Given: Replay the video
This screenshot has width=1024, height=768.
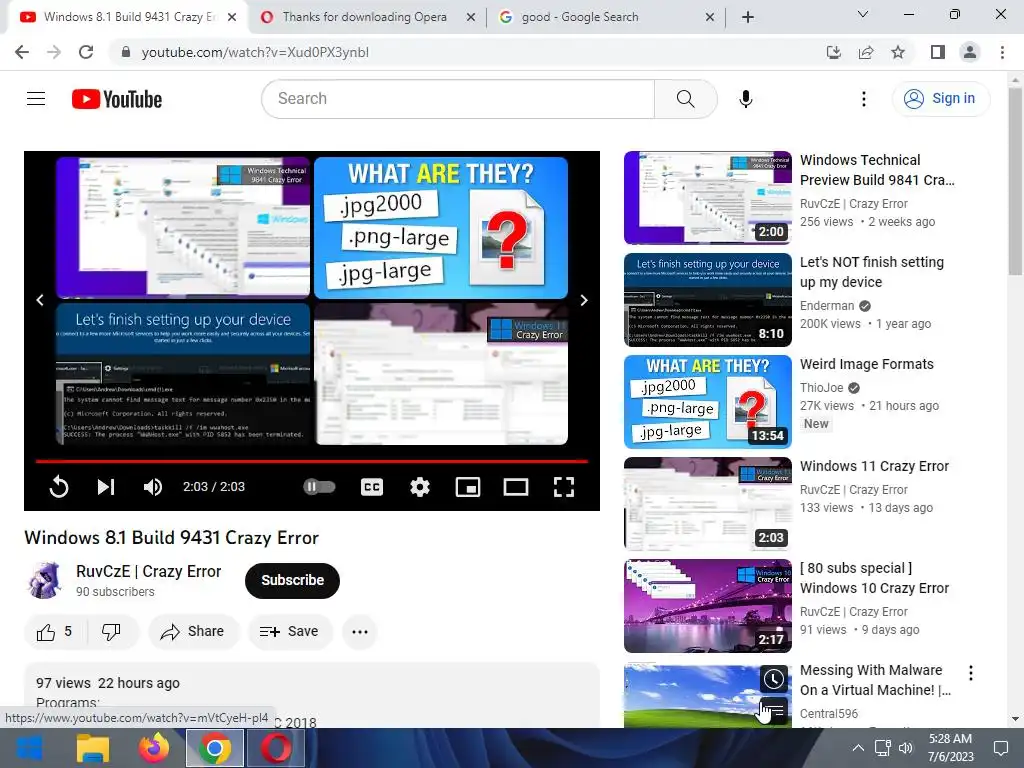Looking at the screenshot, I should point(59,487).
